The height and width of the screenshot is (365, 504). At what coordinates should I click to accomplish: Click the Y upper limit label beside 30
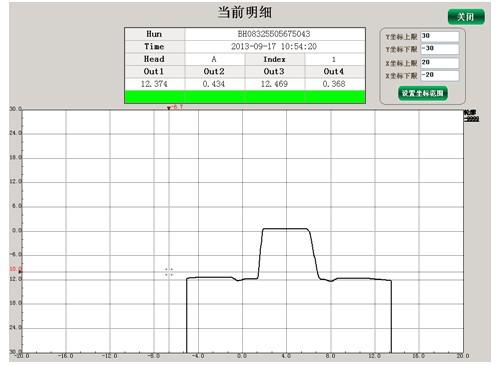(x=401, y=37)
